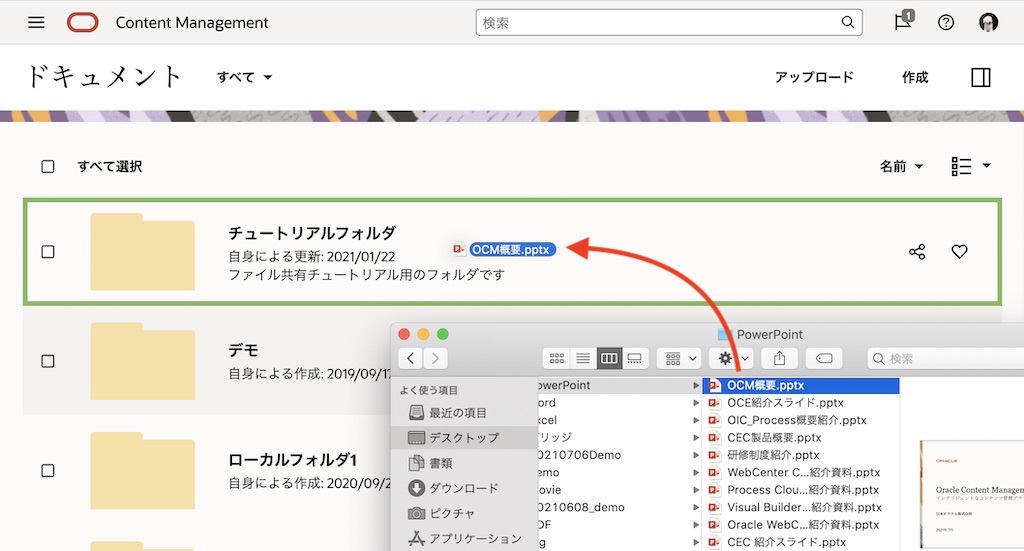Toggle the sidebar panel icon
1024x551 pixels.
tap(980, 77)
